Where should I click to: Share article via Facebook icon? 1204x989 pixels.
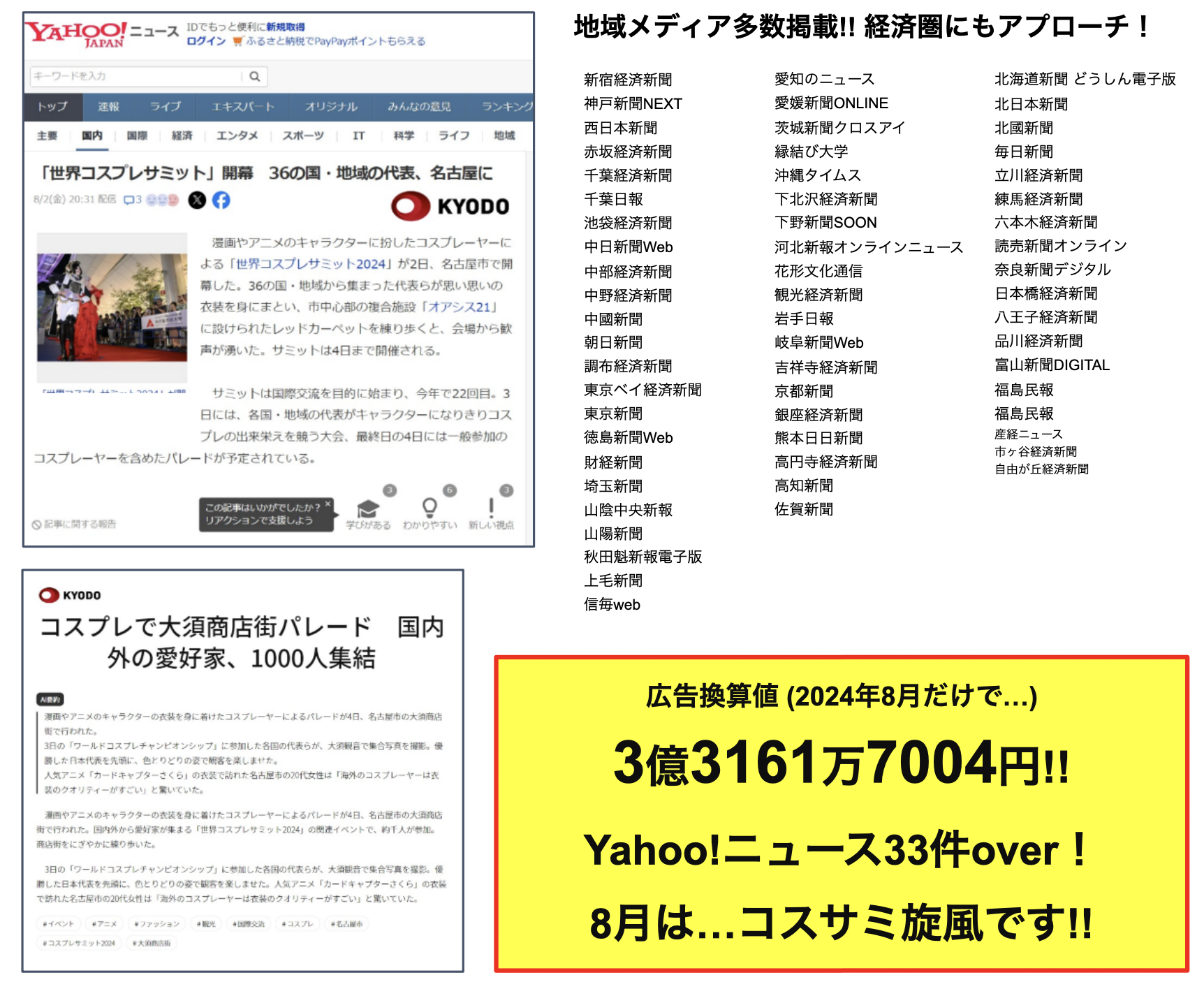coord(221,200)
